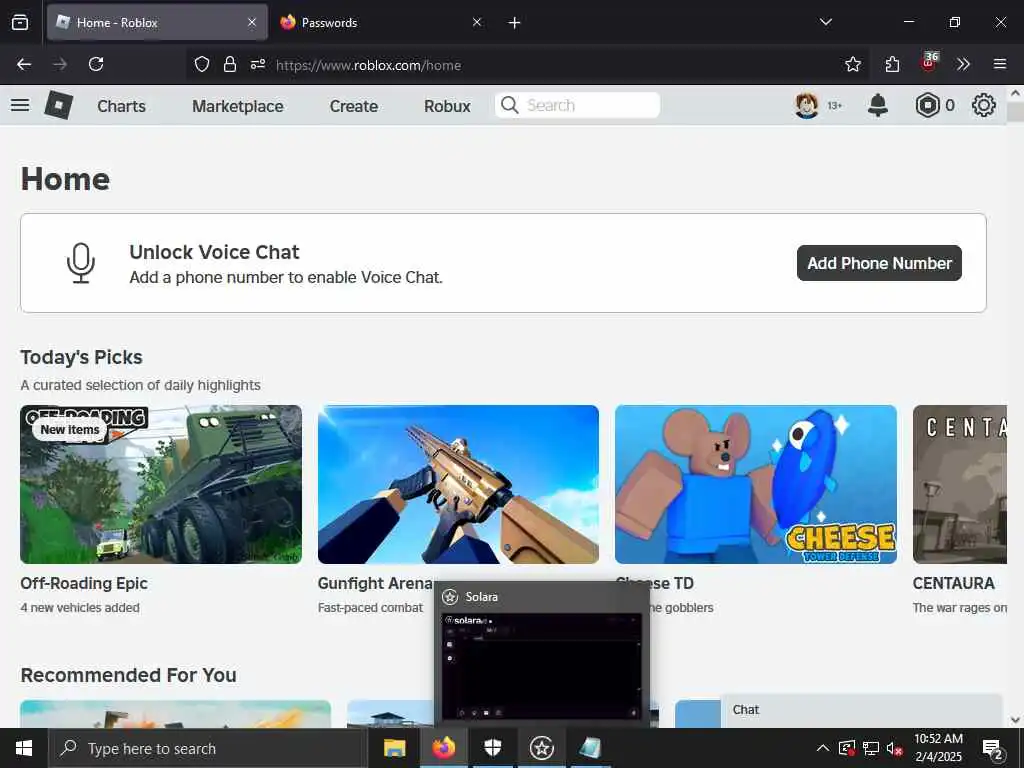Show more toolbar tools overflow chevron
This screenshot has width=1024, height=768.
963,64
